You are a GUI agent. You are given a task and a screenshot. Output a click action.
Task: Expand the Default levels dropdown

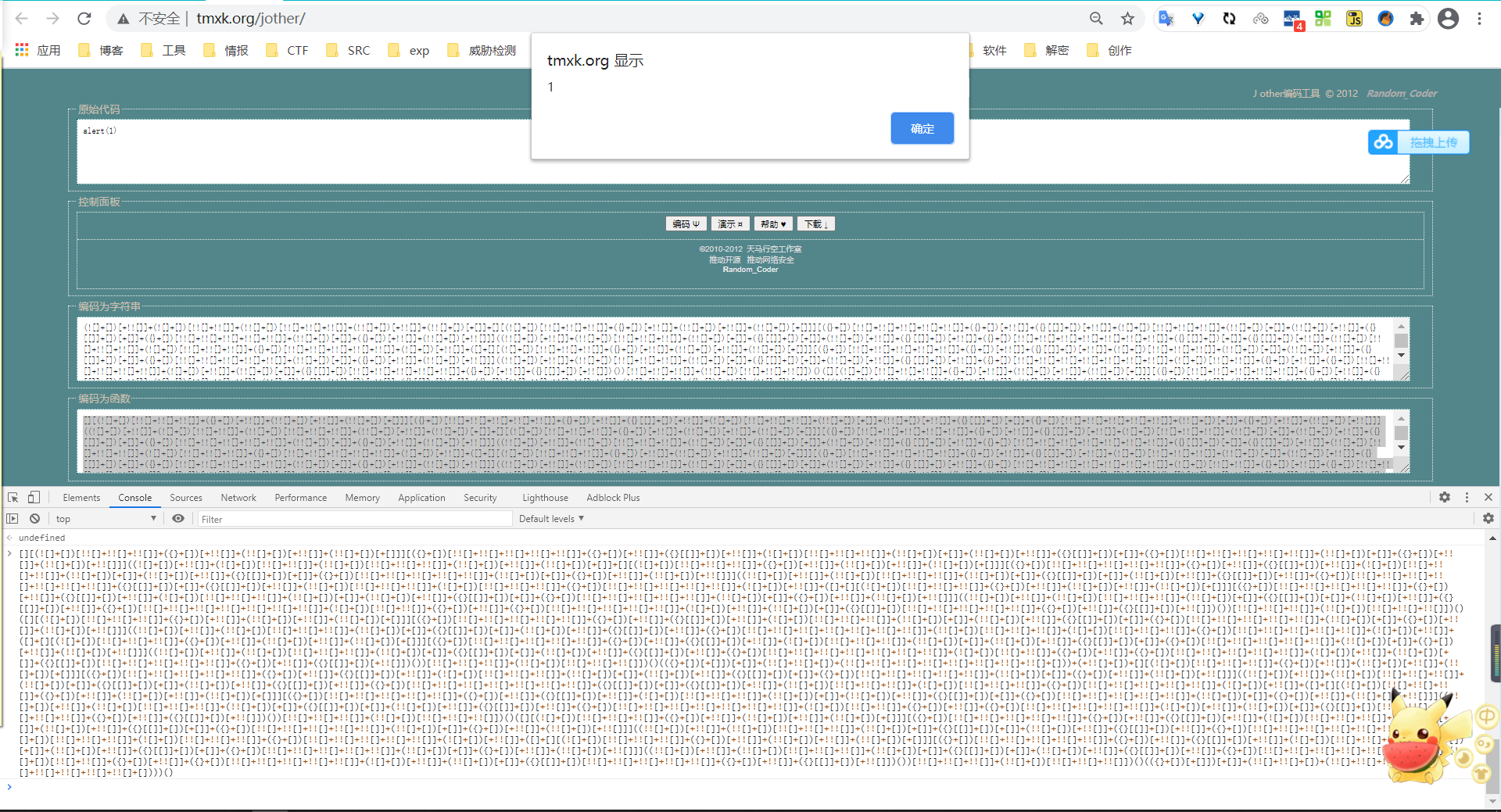tap(551, 518)
